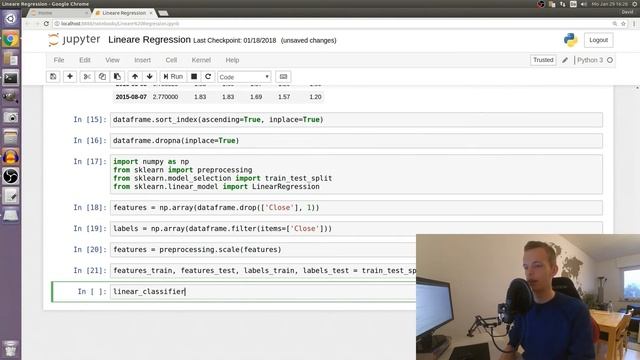Open the command palette keyboard icon

(283, 77)
